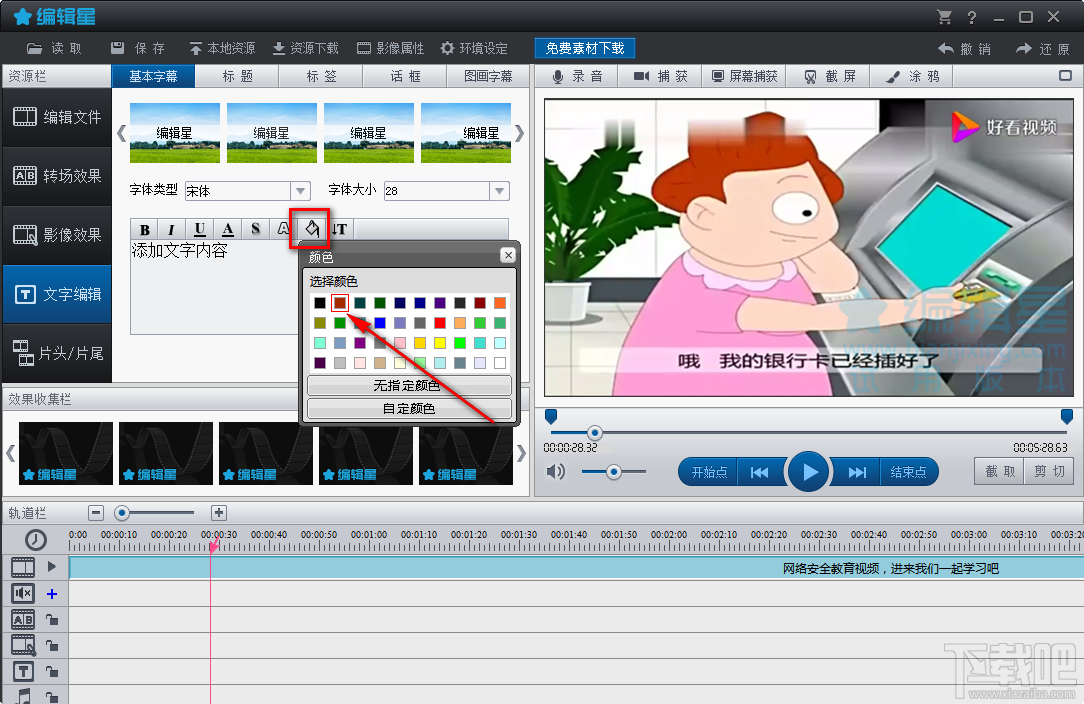Screen dimensions: 1084x704
Task: Open the 涂鸦 doodle tool
Action: click(x=913, y=76)
